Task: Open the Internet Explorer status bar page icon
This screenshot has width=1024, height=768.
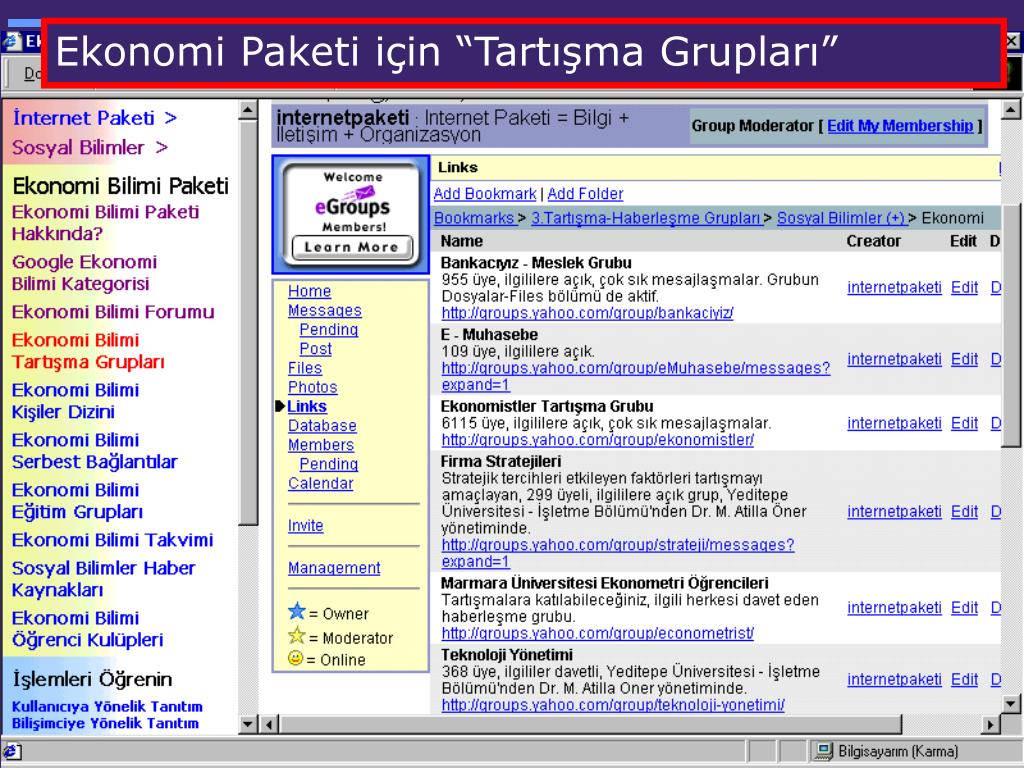Action: (13, 752)
